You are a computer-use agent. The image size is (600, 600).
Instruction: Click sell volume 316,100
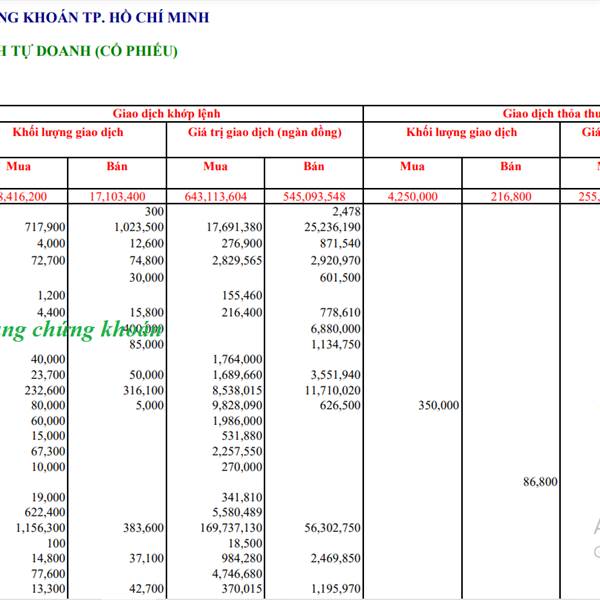tap(143, 390)
